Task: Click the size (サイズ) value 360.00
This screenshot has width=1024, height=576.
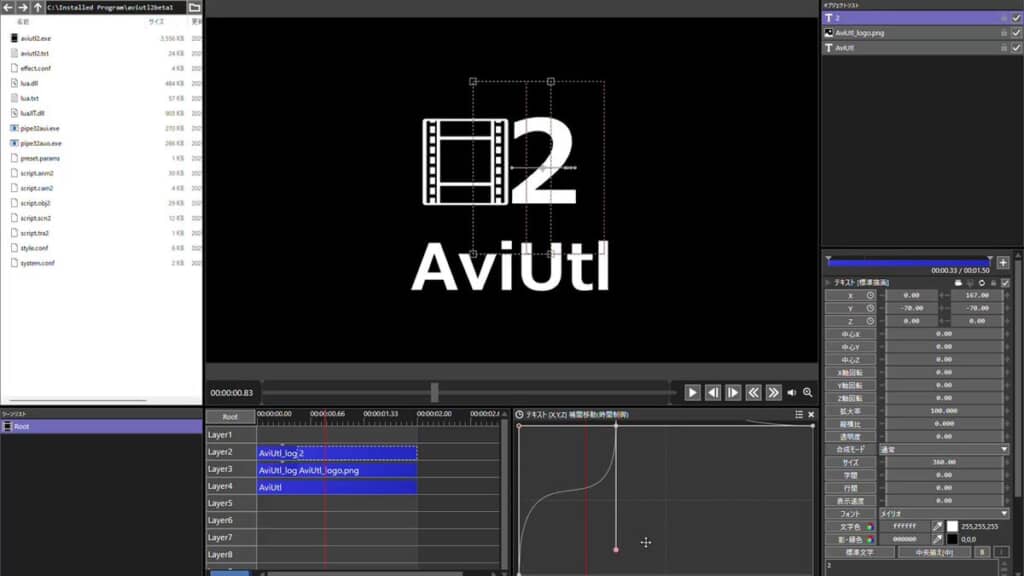Action: (x=944, y=462)
